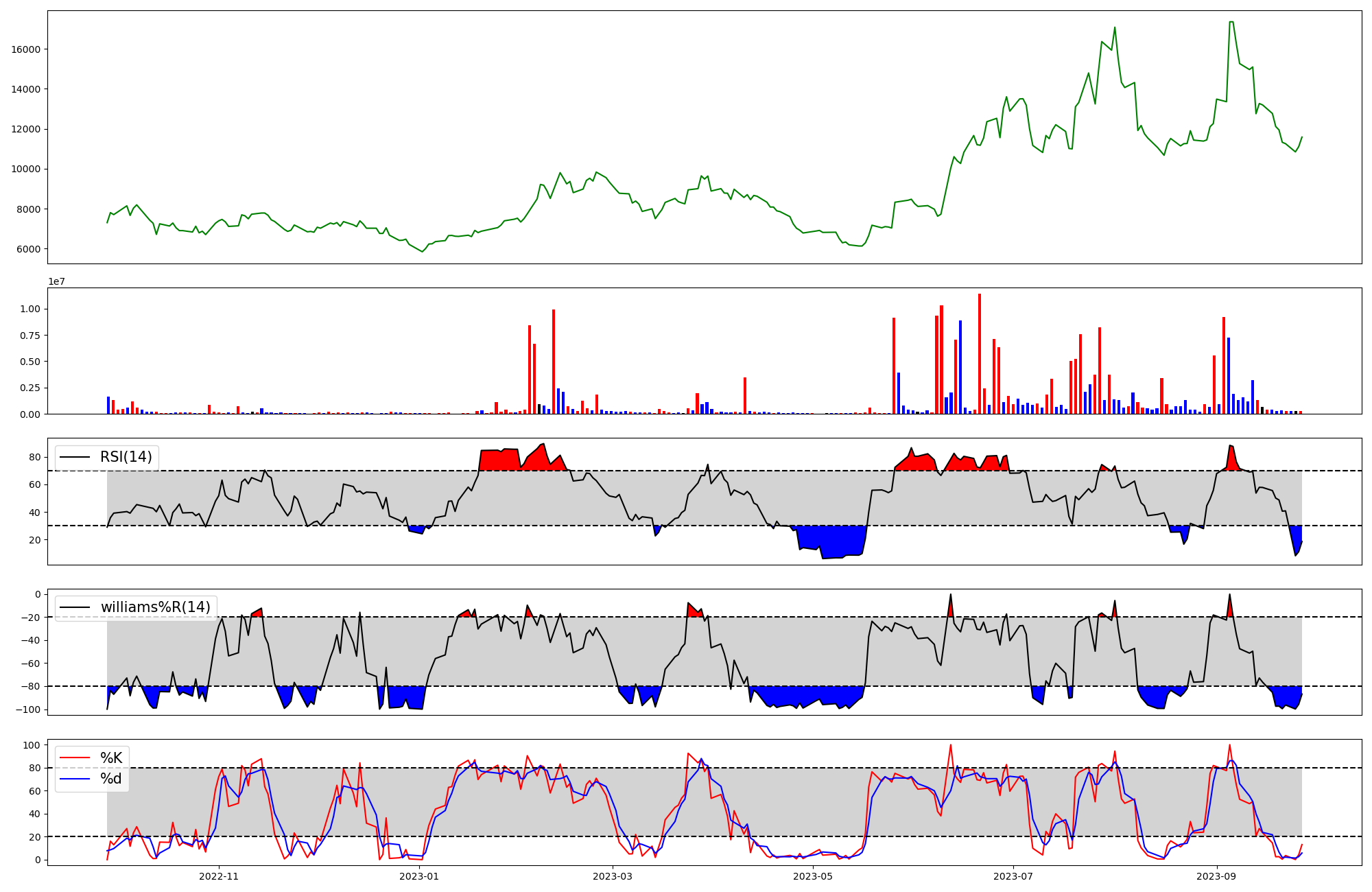The width and height of the screenshot is (1372, 892).
Task: Click the 0.50 volume axis tick label
Action: [30, 362]
